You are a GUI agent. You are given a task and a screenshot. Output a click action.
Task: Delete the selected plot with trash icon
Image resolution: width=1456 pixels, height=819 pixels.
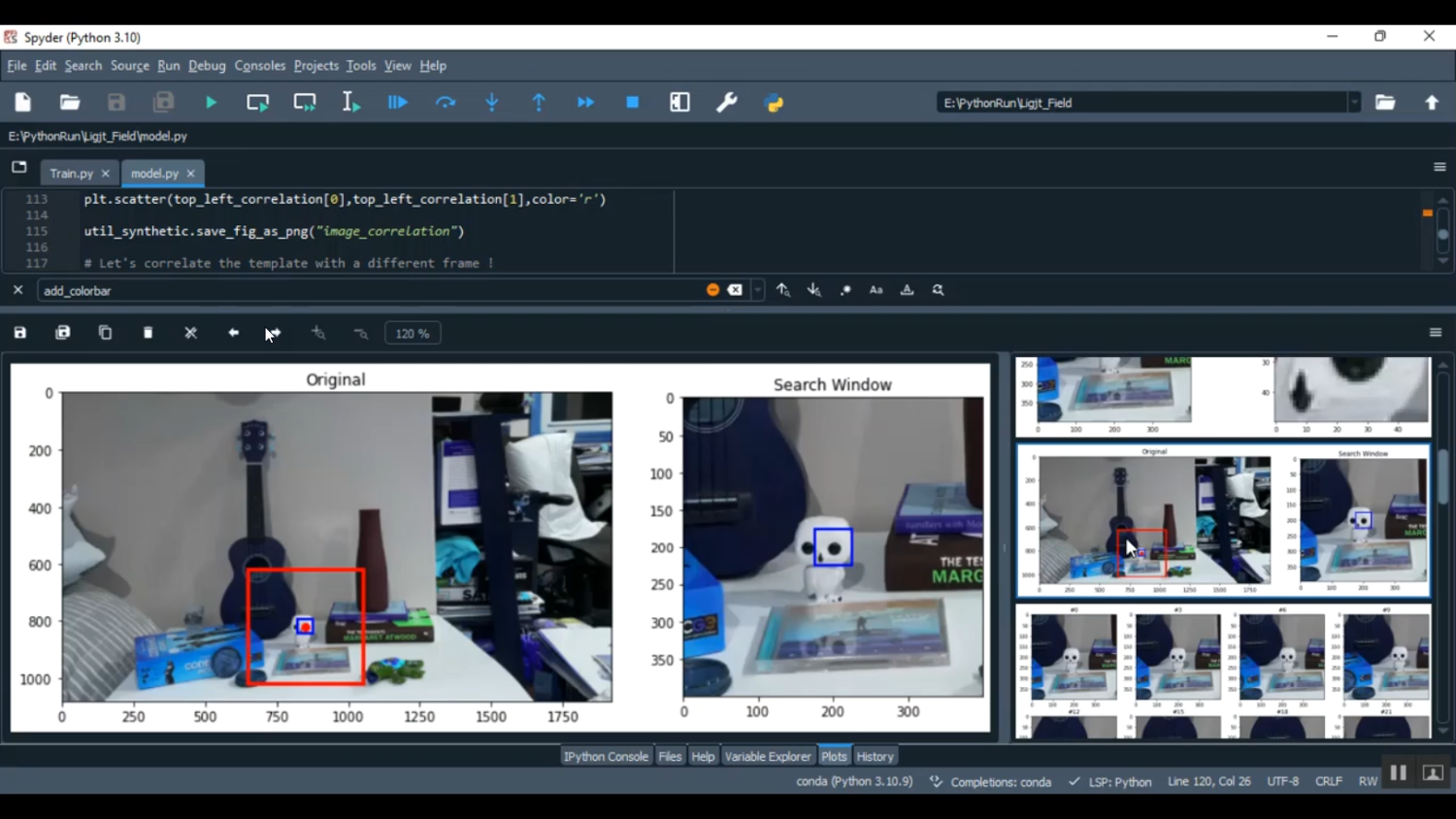click(149, 333)
